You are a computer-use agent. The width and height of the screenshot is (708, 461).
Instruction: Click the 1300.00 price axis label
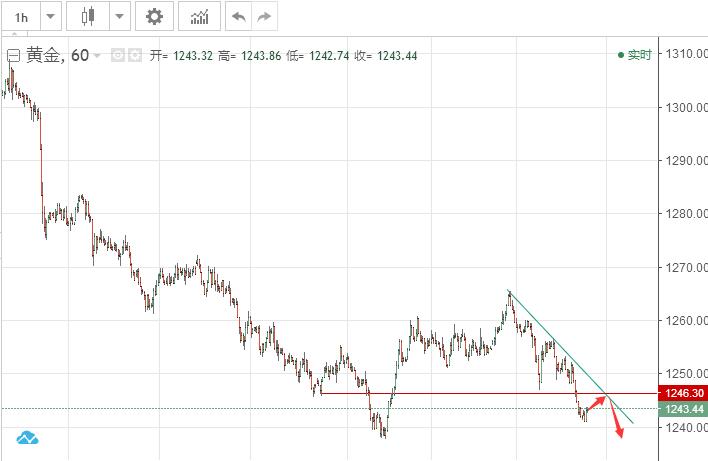[686, 107]
